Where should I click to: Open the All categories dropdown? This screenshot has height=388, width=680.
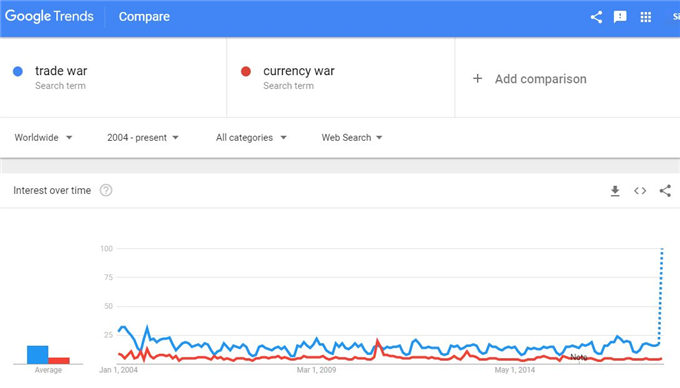point(251,137)
